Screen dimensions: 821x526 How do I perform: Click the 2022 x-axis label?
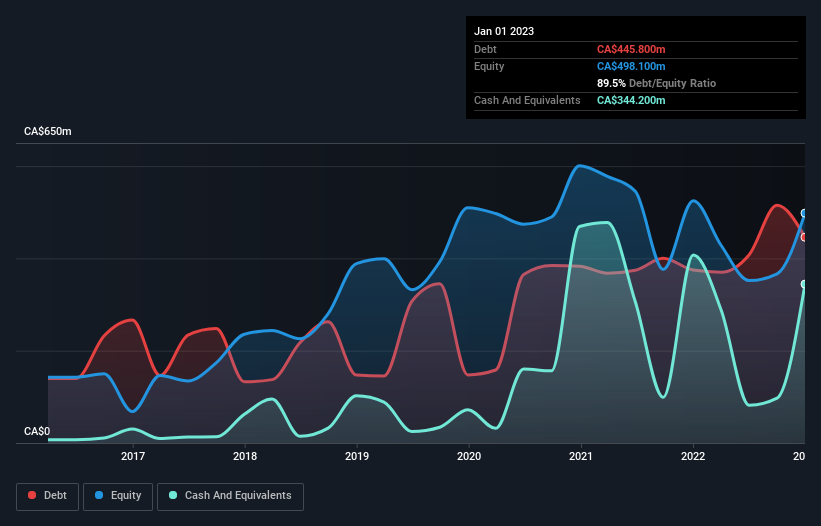[x=693, y=456]
